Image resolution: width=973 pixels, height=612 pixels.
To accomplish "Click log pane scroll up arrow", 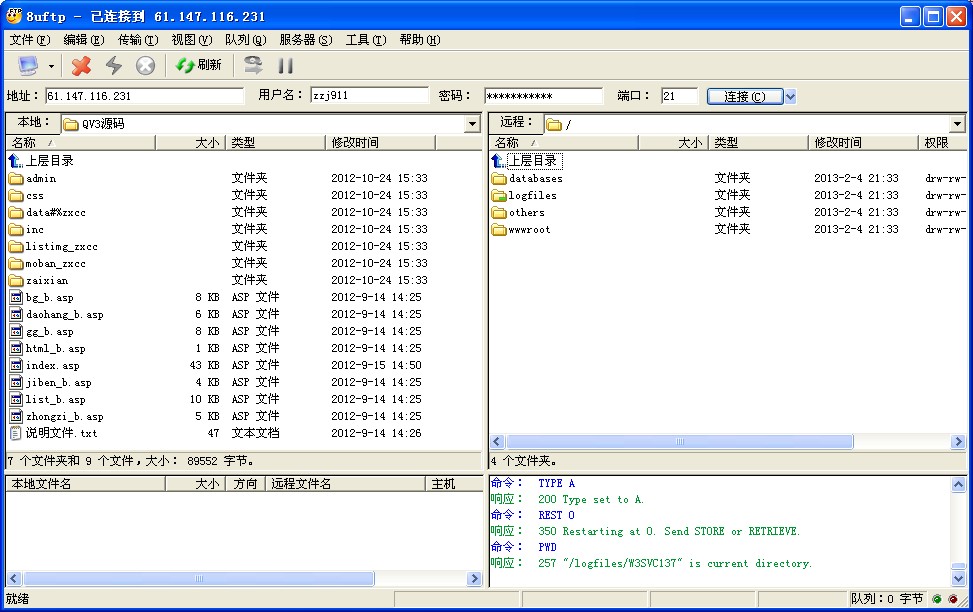I will (x=958, y=484).
